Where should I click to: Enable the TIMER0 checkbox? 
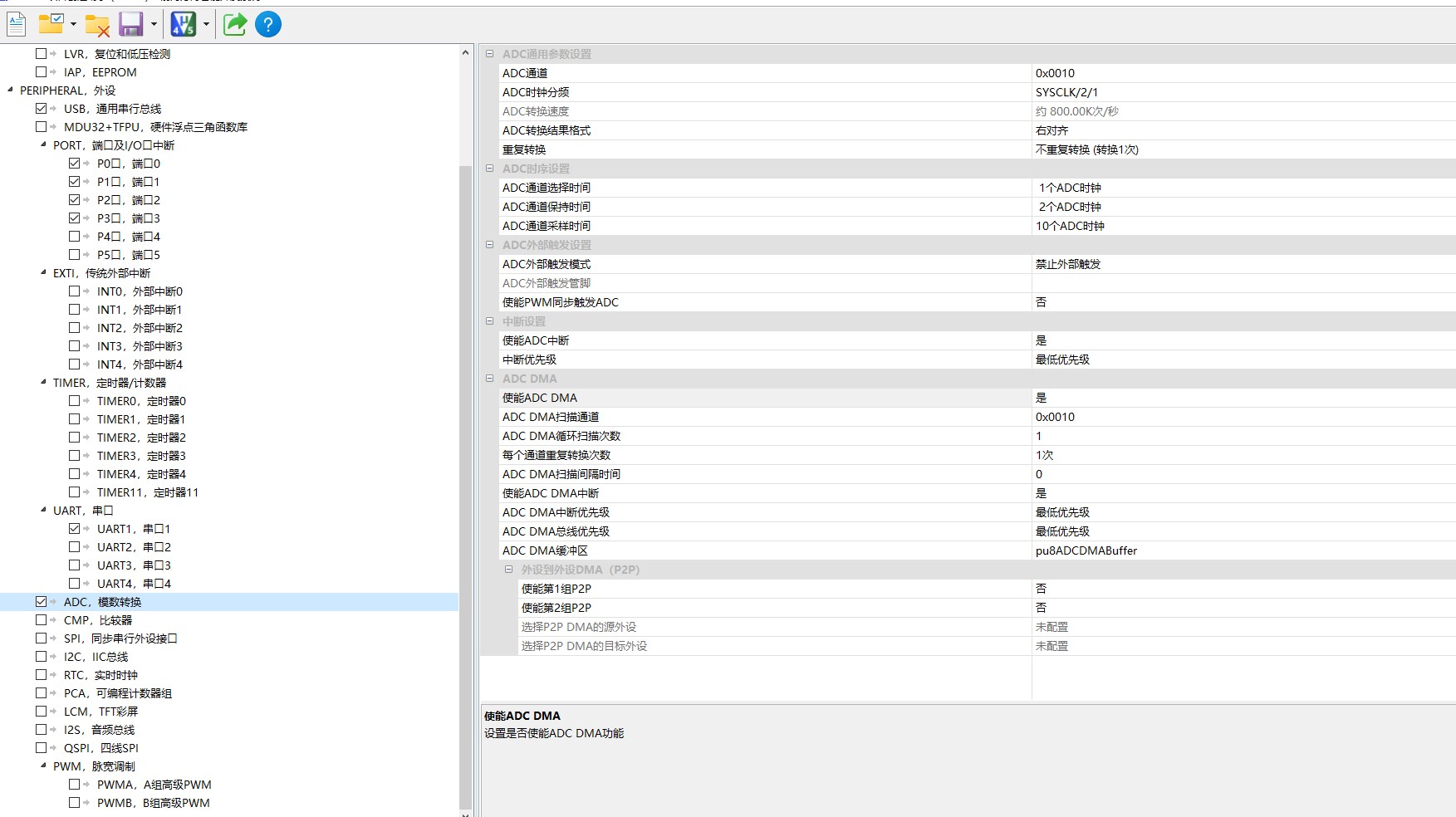point(75,401)
